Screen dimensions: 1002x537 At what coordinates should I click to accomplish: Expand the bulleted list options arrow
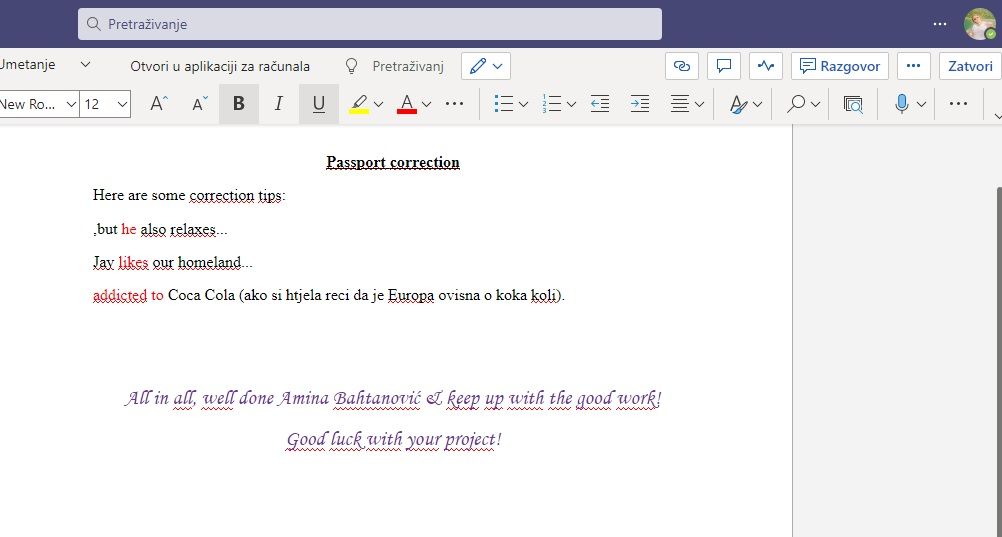pyautogui.click(x=523, y=104)
